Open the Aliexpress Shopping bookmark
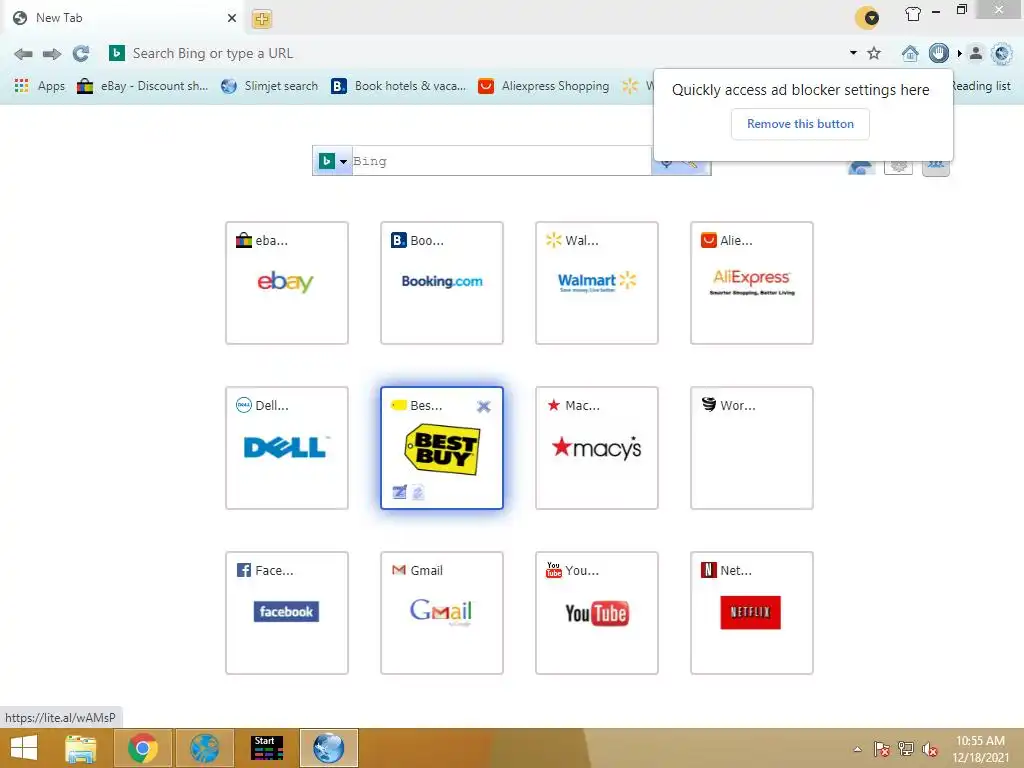Image resolution: width=1024 pixels, height=768 pixels. coord(544,86)
